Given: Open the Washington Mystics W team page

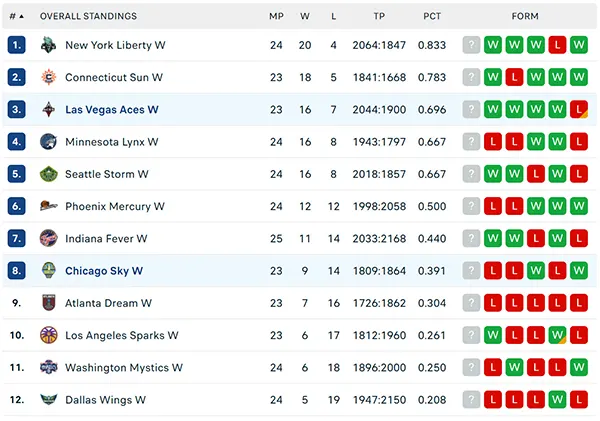Looking at the screenshot, I should click(x=124, y=367).
